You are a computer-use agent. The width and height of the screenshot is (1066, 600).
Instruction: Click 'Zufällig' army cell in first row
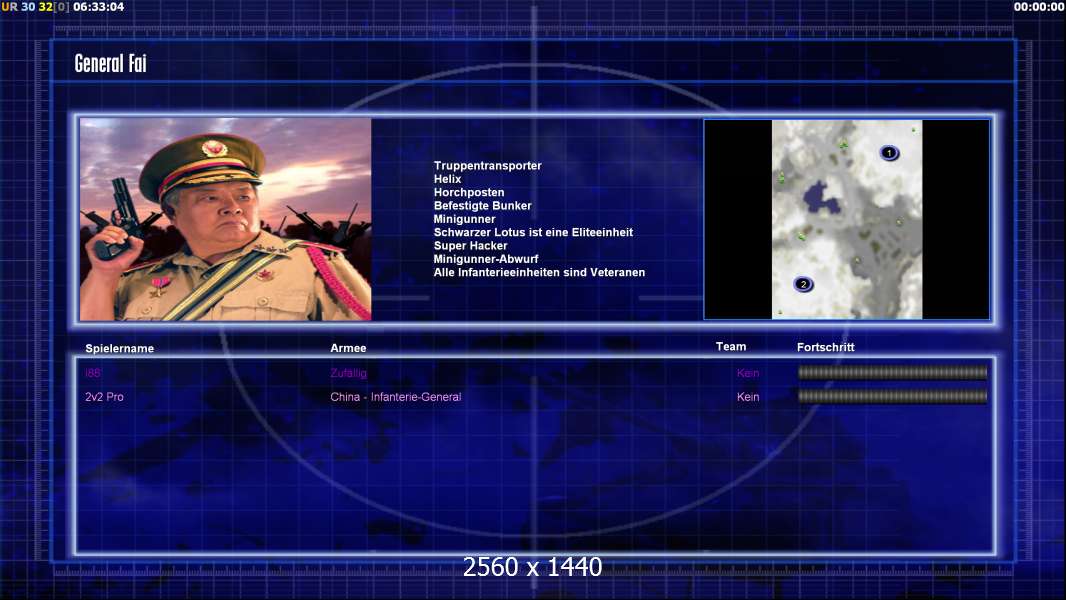348,373
